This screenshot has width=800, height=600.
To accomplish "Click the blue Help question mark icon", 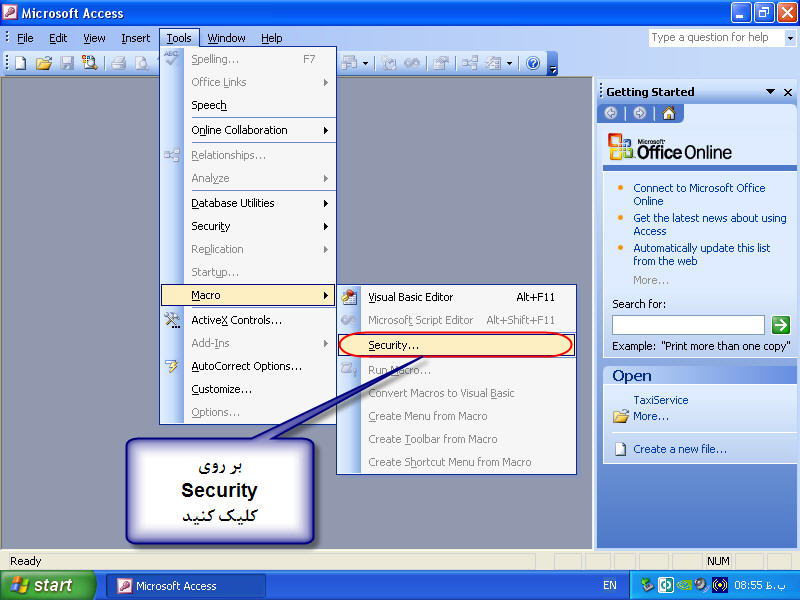I will point(533,63).
